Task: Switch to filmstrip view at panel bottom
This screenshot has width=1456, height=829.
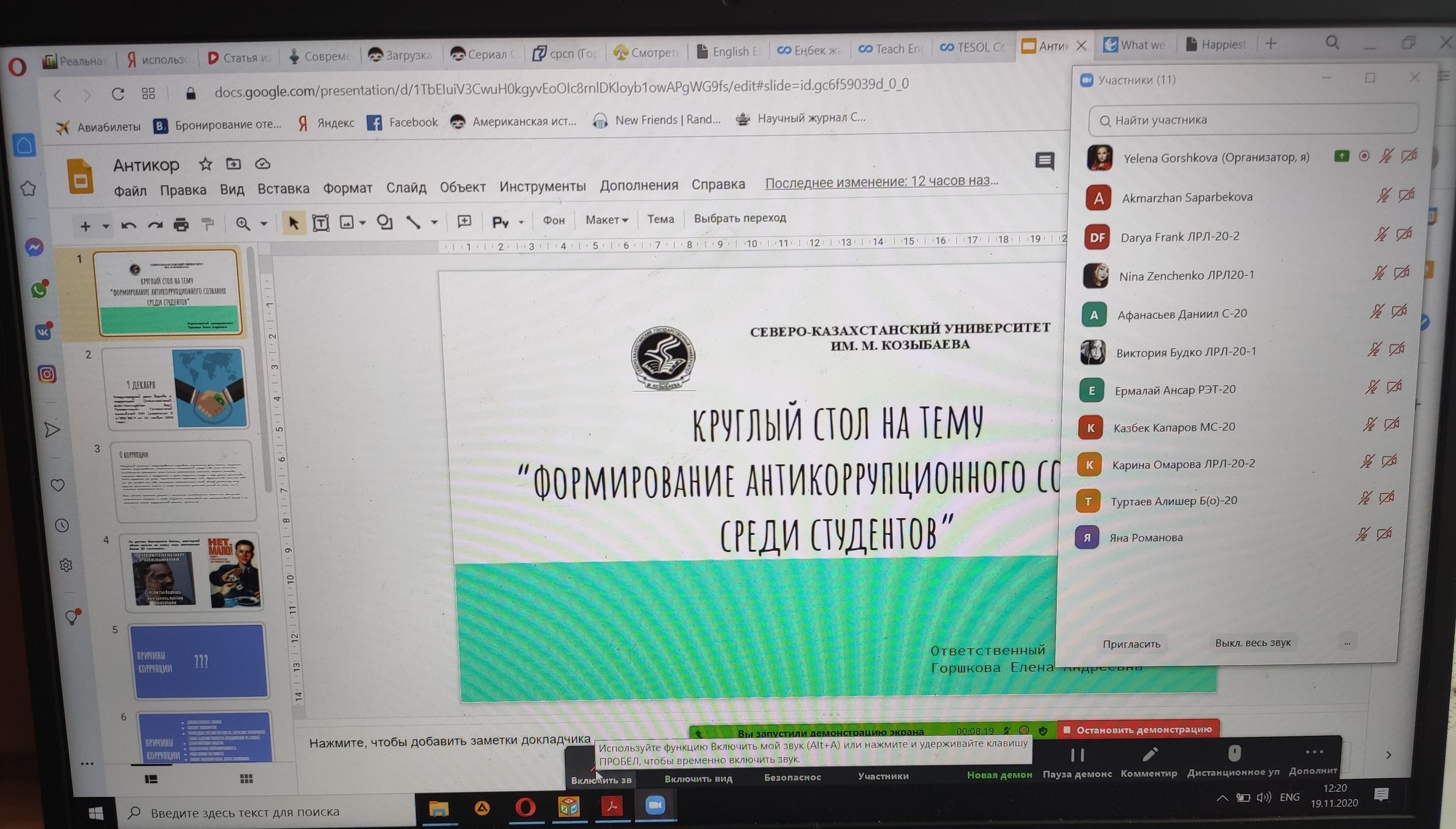Action: pos(151,779)
